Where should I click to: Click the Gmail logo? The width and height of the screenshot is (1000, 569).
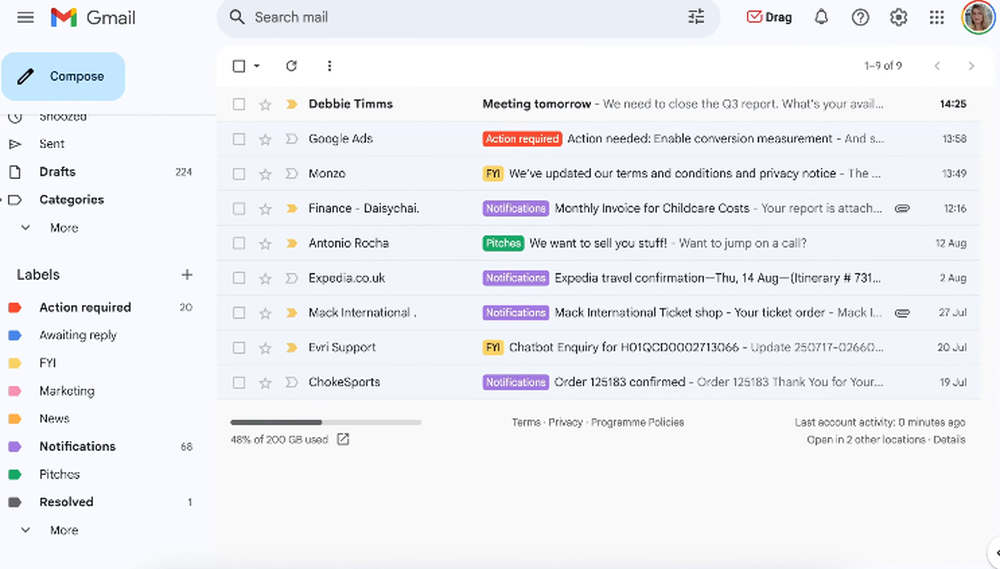point(93,17)
